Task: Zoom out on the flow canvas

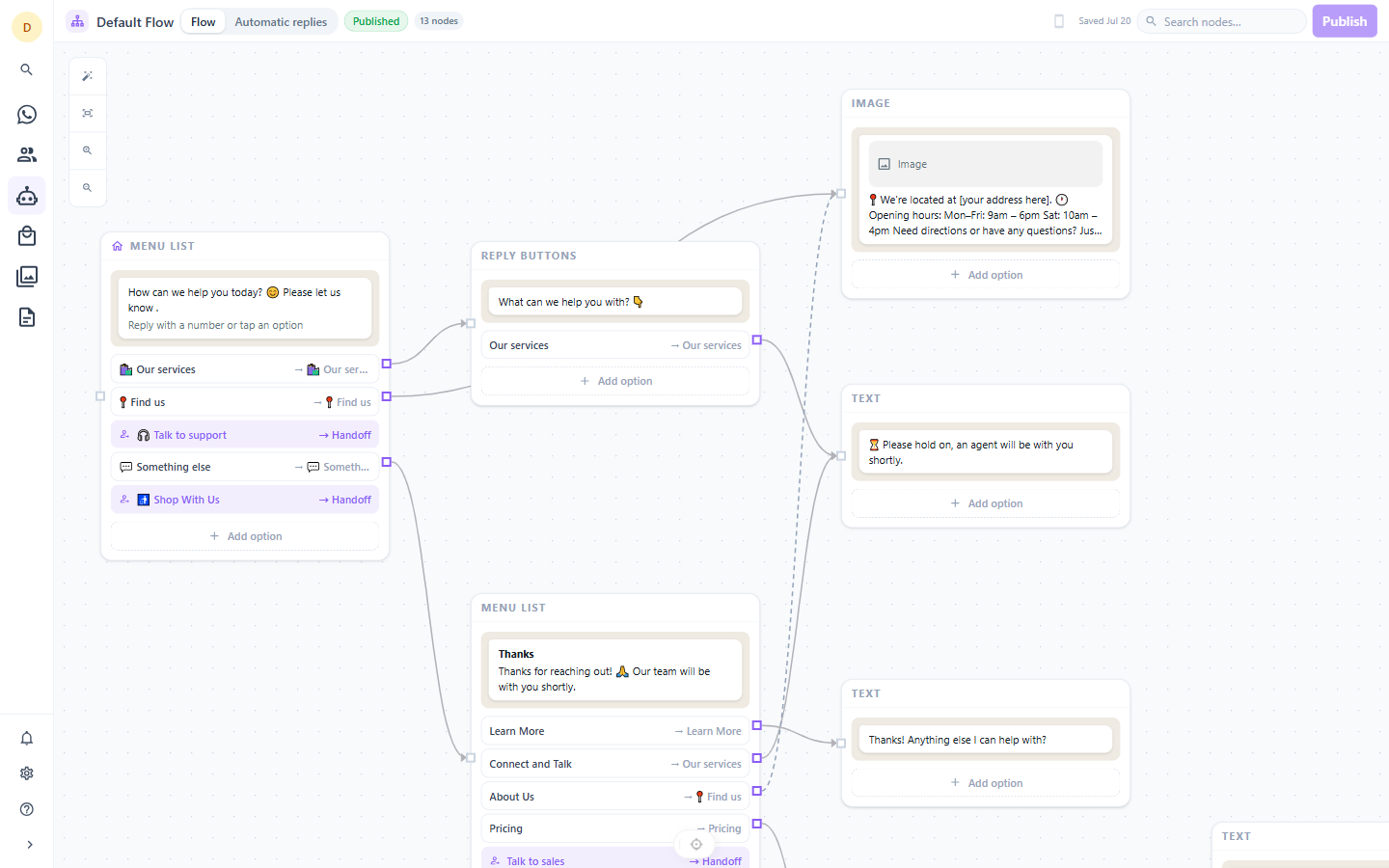Action: 88,188
